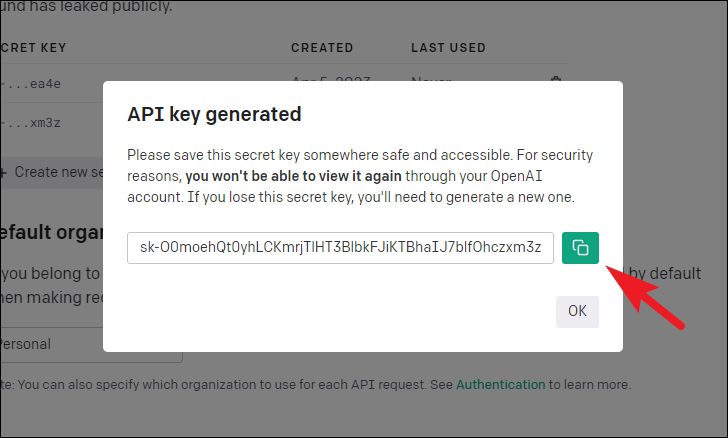The image size is (728, 438).
Task: Click the plus icon beside Create new
Action: coord(3,173)
